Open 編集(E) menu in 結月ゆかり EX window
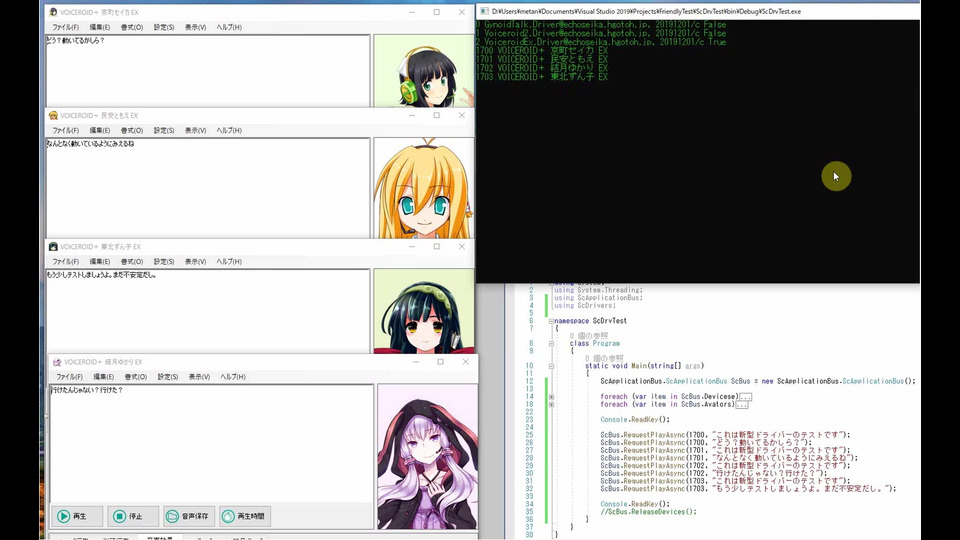 103,377
